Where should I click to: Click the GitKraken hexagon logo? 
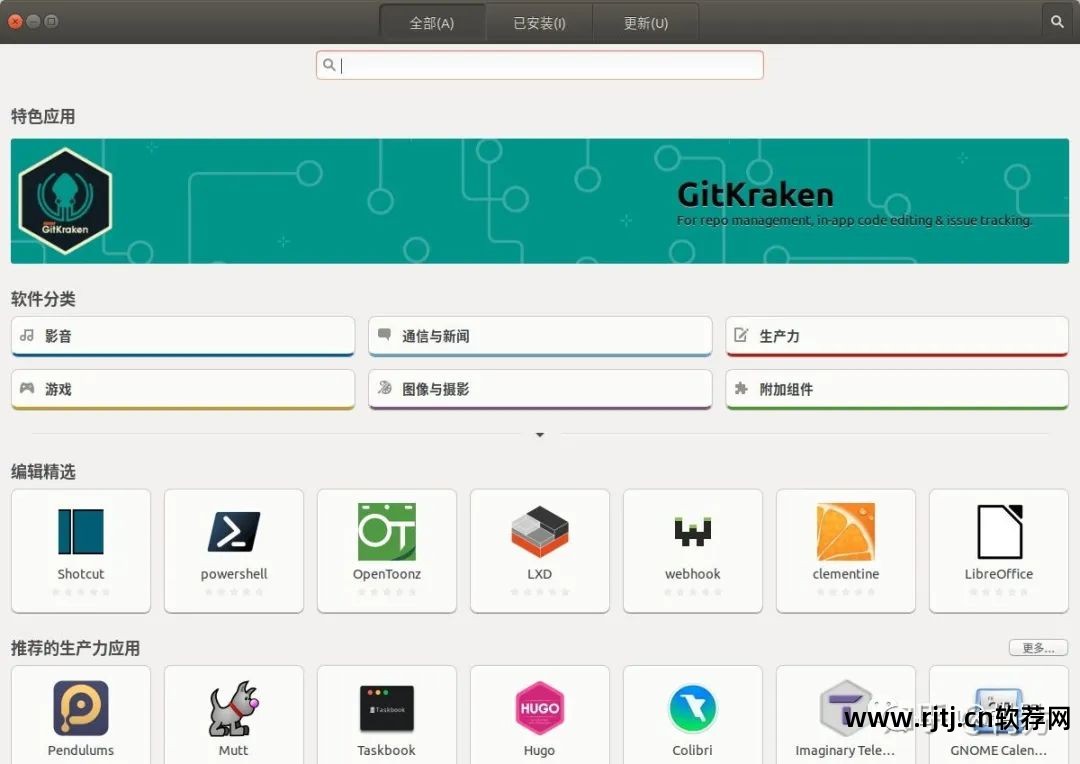coord(65,200)
